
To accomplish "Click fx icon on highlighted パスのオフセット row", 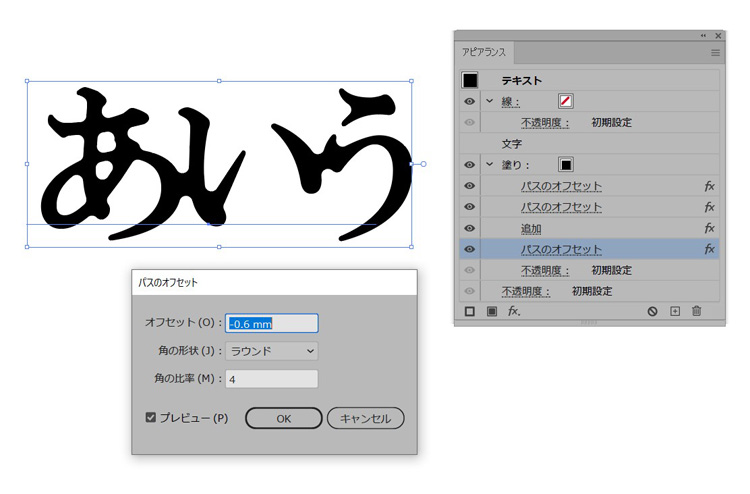I will click(709, 249).
